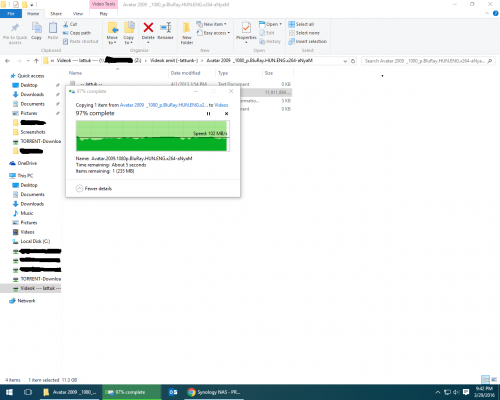
Task: Expand the Recent locations dropdown arrow
Action: tap(28, 61)
